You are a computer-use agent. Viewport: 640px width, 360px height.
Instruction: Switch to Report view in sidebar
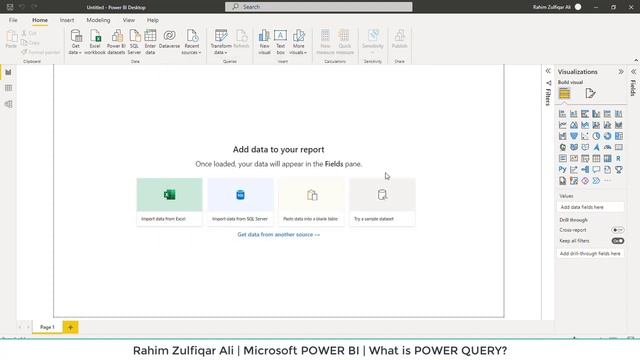8,72
